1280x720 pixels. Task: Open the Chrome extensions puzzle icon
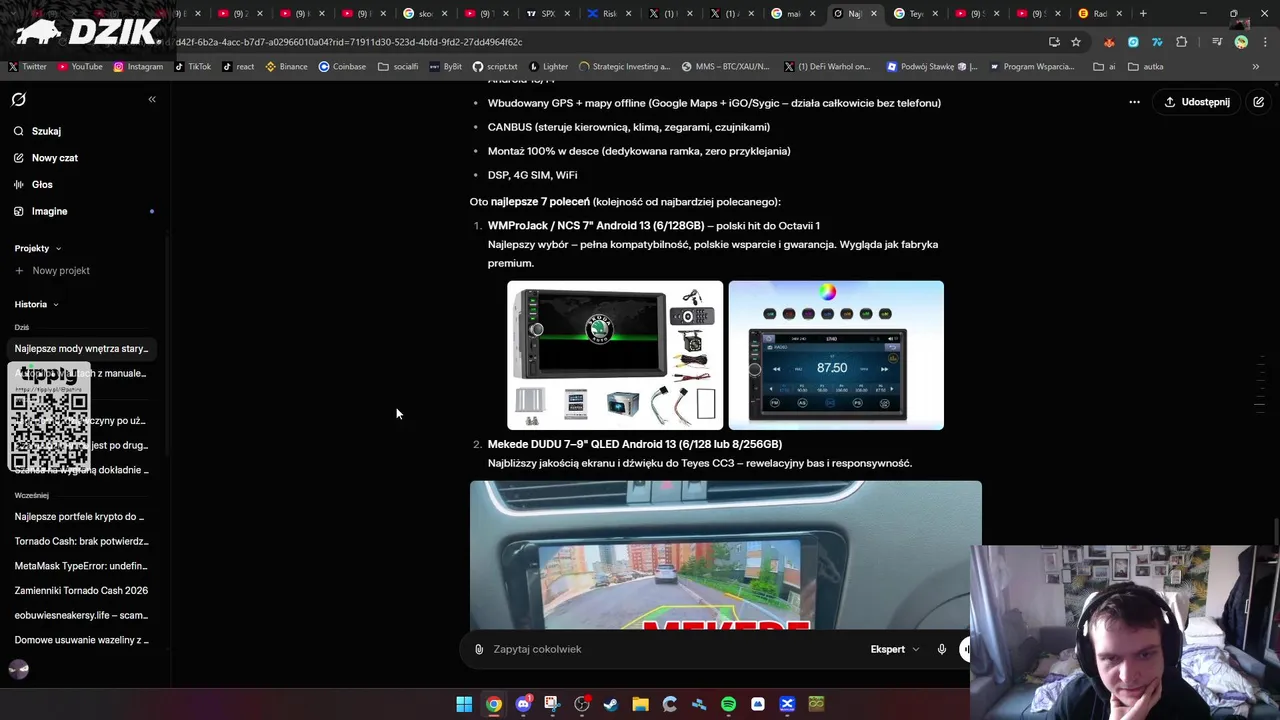1182,42
